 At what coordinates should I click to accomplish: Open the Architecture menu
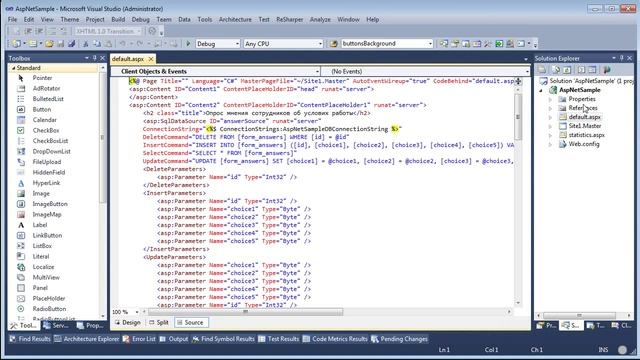click(235, 19)
